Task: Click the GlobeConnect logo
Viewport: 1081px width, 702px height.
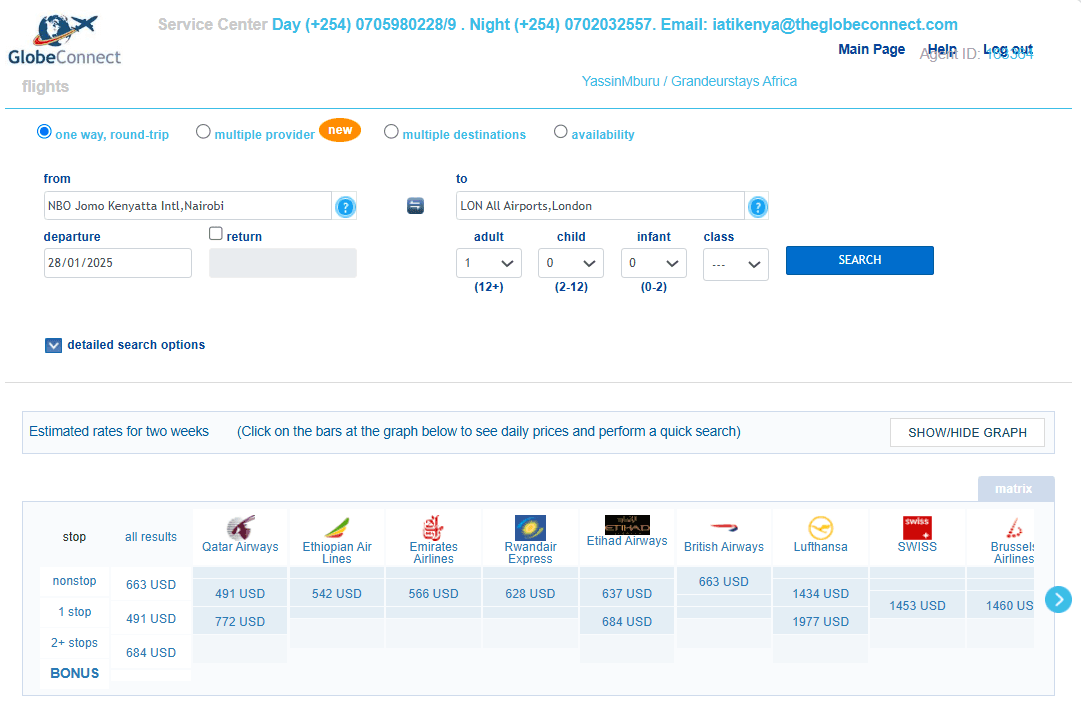Action: pyautogui.click(x=64, y=40)
